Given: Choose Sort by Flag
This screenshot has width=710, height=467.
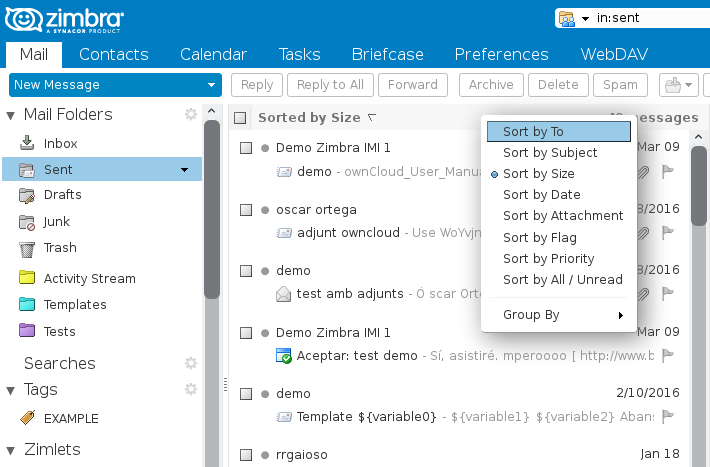Looking at the screenshot, I should pyautogui.click(x=559, y=237).
